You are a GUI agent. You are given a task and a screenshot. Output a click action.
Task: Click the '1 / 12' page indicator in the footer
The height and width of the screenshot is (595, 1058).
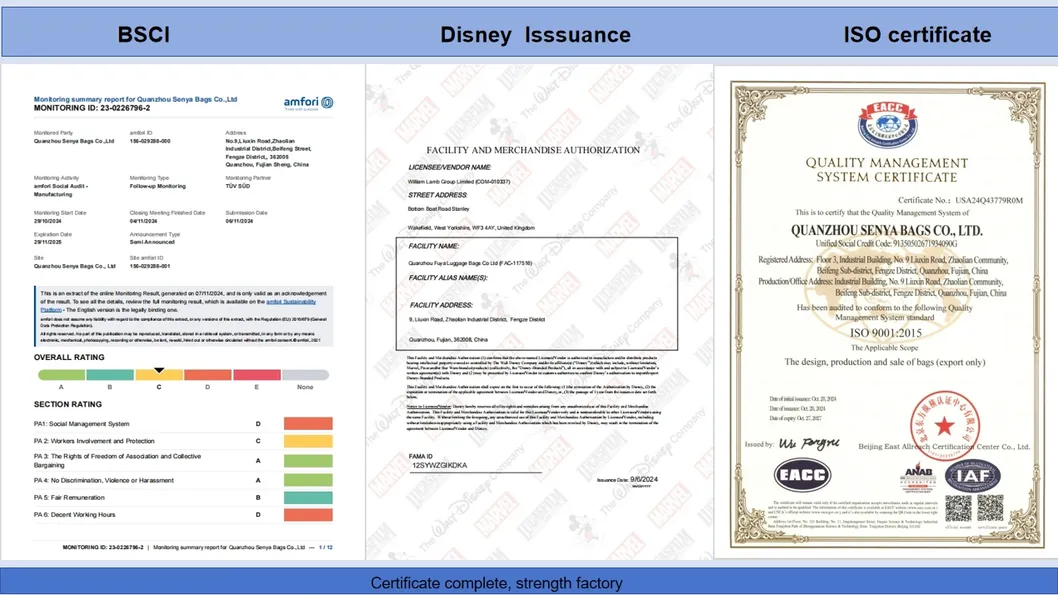pyautogui.click(x=326, y=548)
